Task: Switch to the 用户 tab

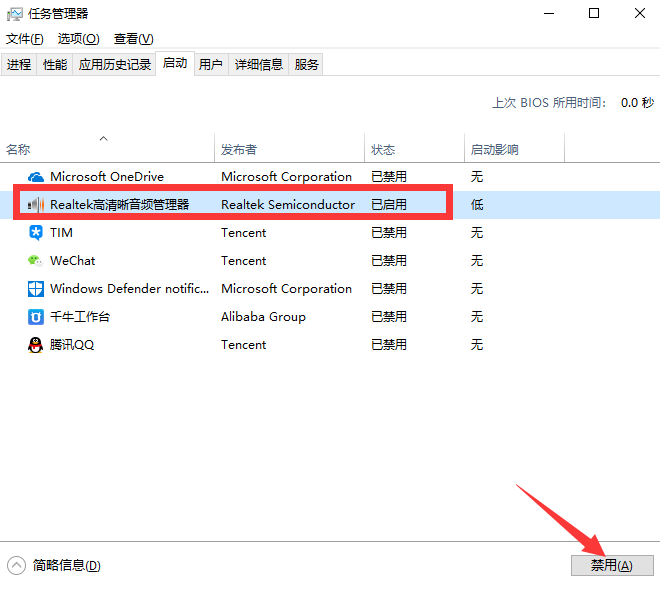Action: tap(211, 64)
